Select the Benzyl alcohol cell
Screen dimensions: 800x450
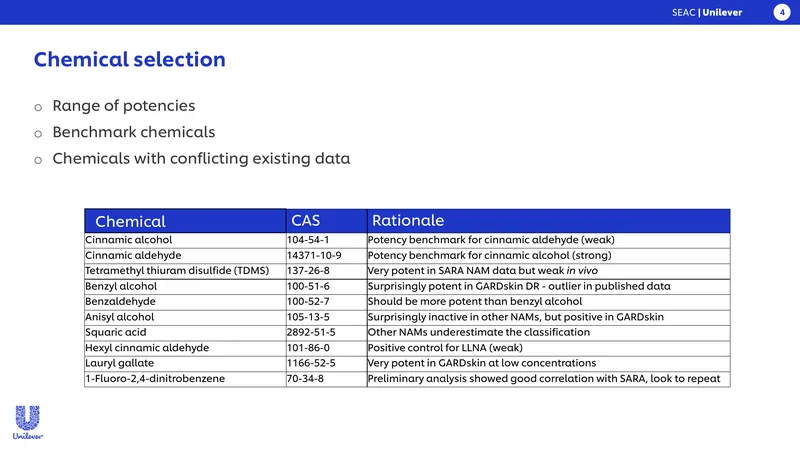(x=185, y=286)
